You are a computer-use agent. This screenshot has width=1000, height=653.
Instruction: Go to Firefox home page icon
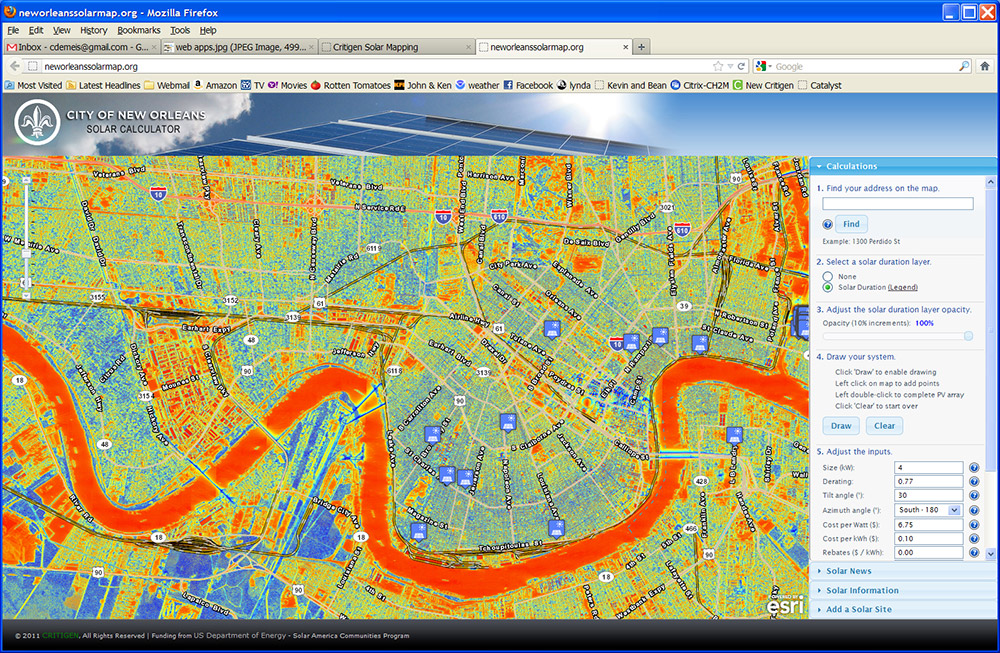(985, 66)
